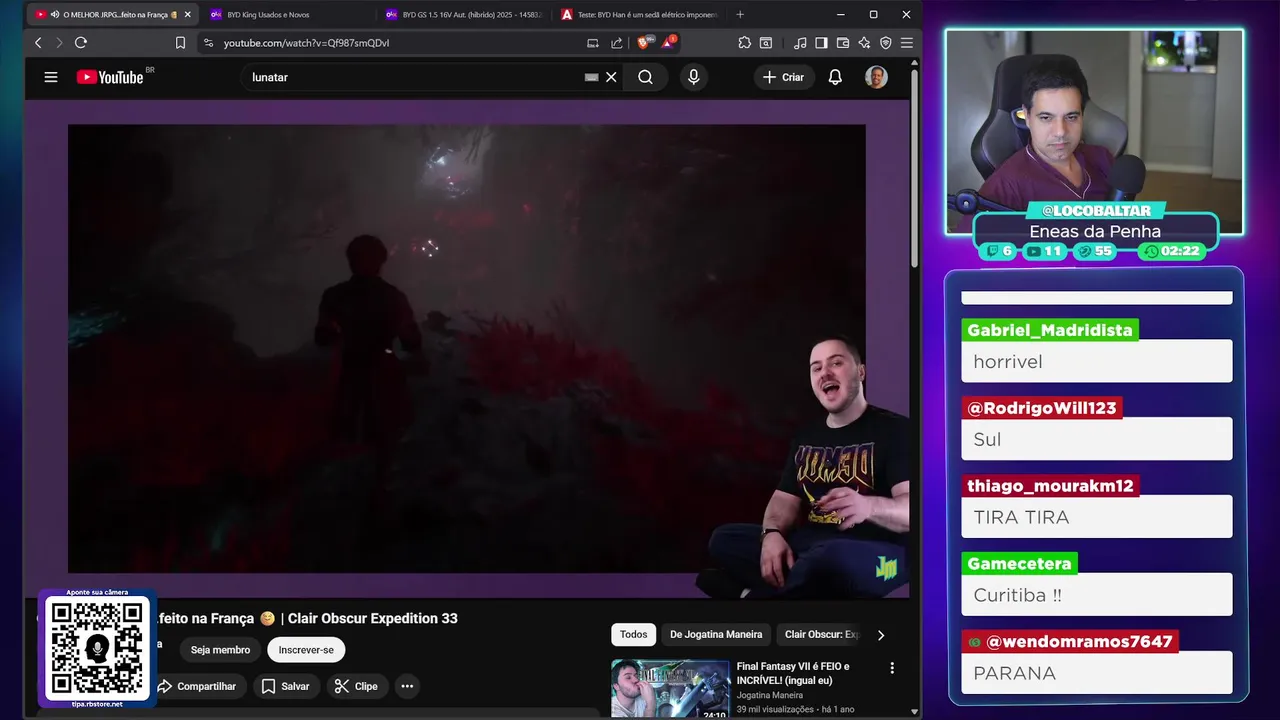
Task: Toggle the browser sidebar panel
Action: (x=821, y=43)
